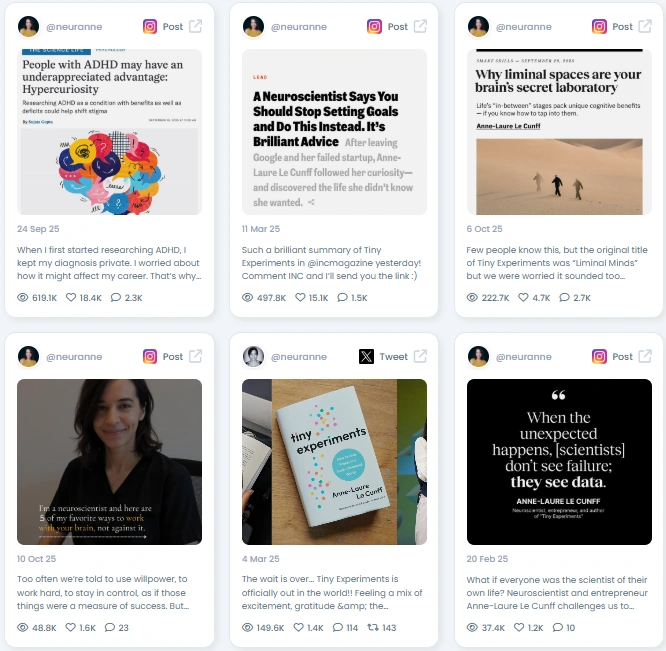Click the views eye icon showing 222.7K
The image size is (666, 651).
(472, 297)
